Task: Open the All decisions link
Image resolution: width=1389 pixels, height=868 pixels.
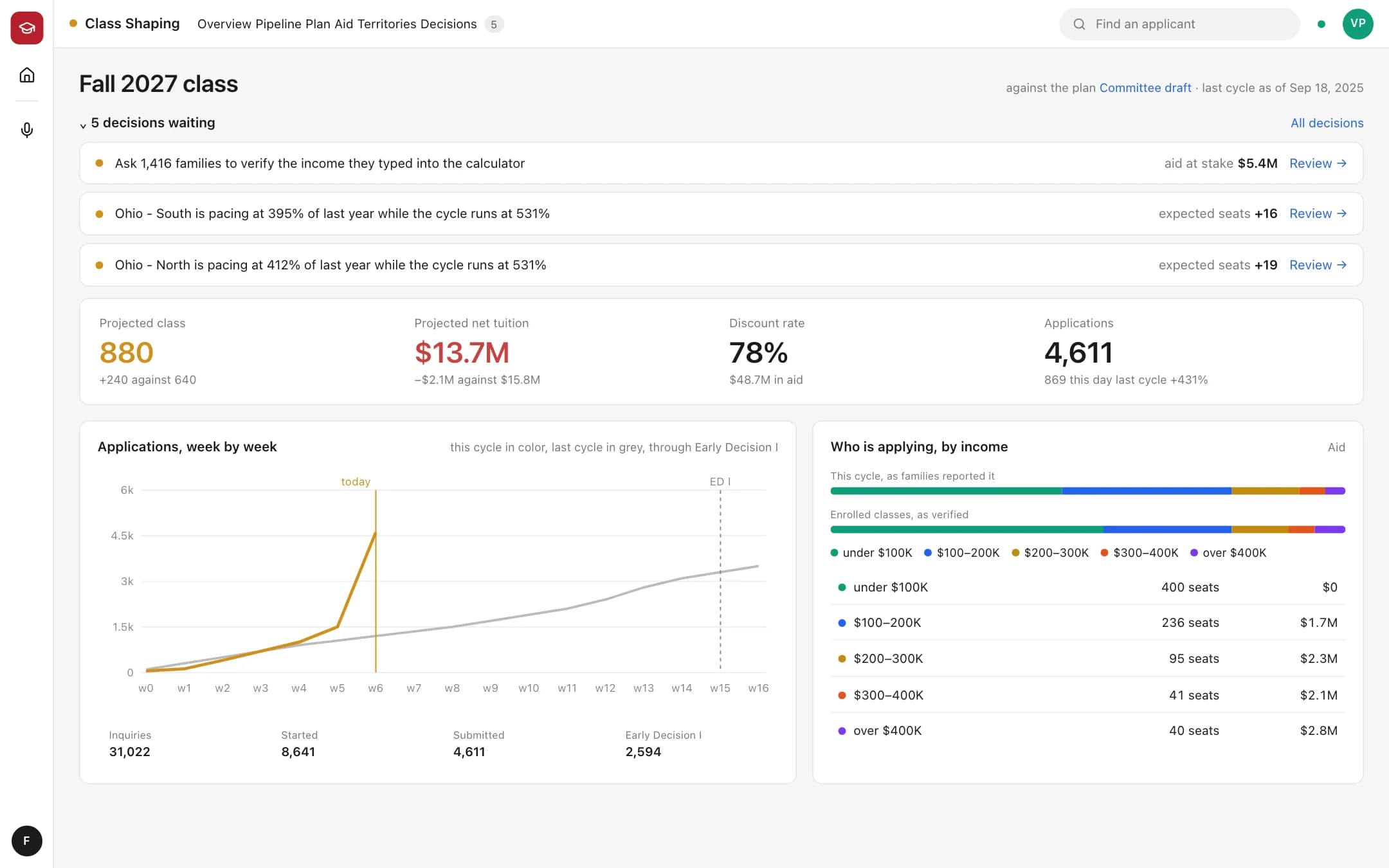Action: click(x=1327, y=123)
